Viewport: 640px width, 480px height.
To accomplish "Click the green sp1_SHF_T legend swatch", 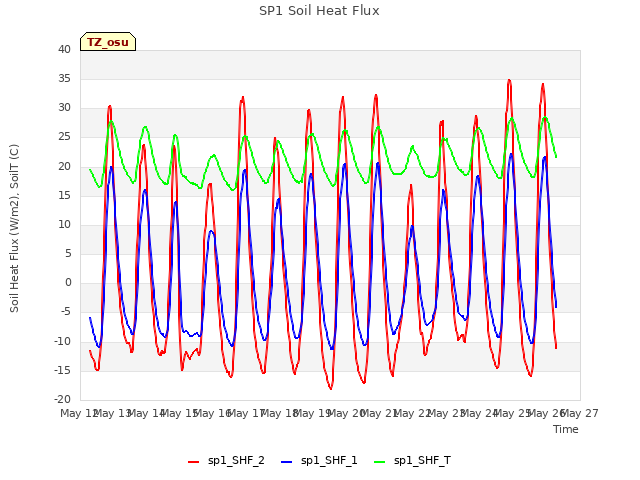I will (x=380, y=462).
